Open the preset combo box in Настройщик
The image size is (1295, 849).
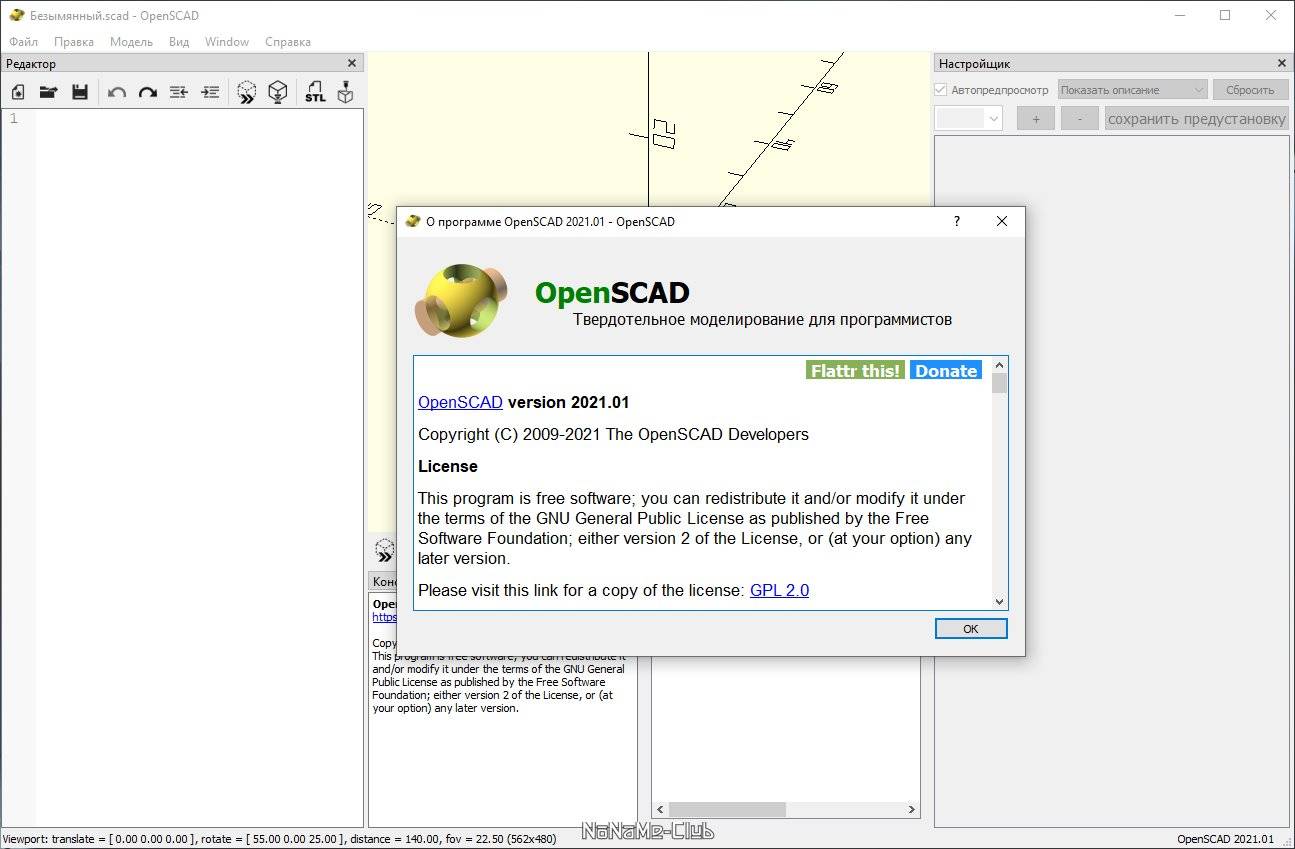968,118
